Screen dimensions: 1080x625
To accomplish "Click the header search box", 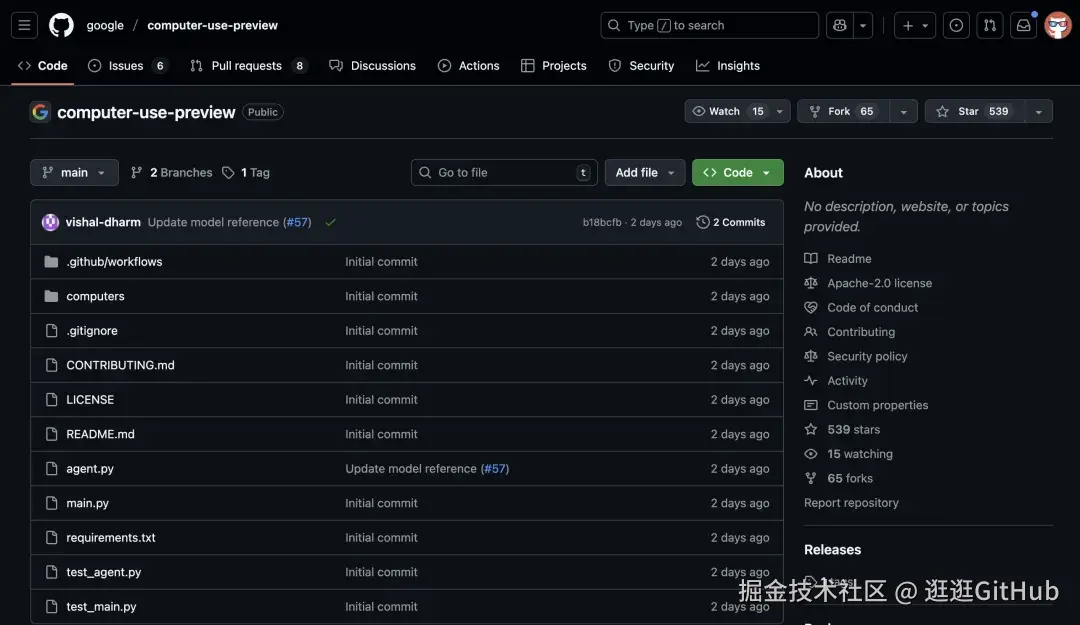I will coord(709,25).
